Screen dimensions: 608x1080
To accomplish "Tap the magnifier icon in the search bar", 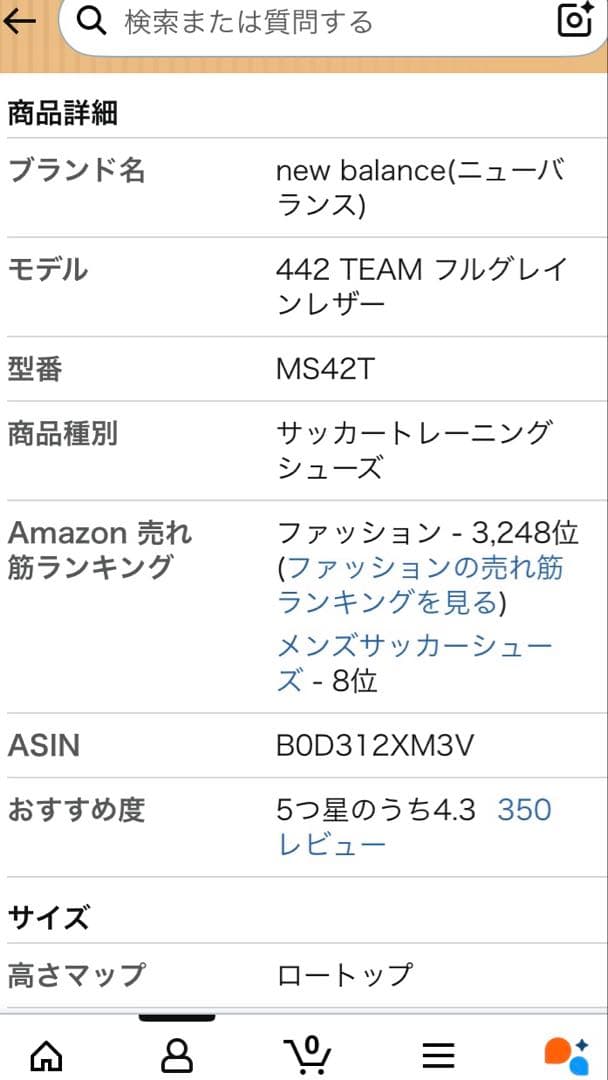I will 91,21.
